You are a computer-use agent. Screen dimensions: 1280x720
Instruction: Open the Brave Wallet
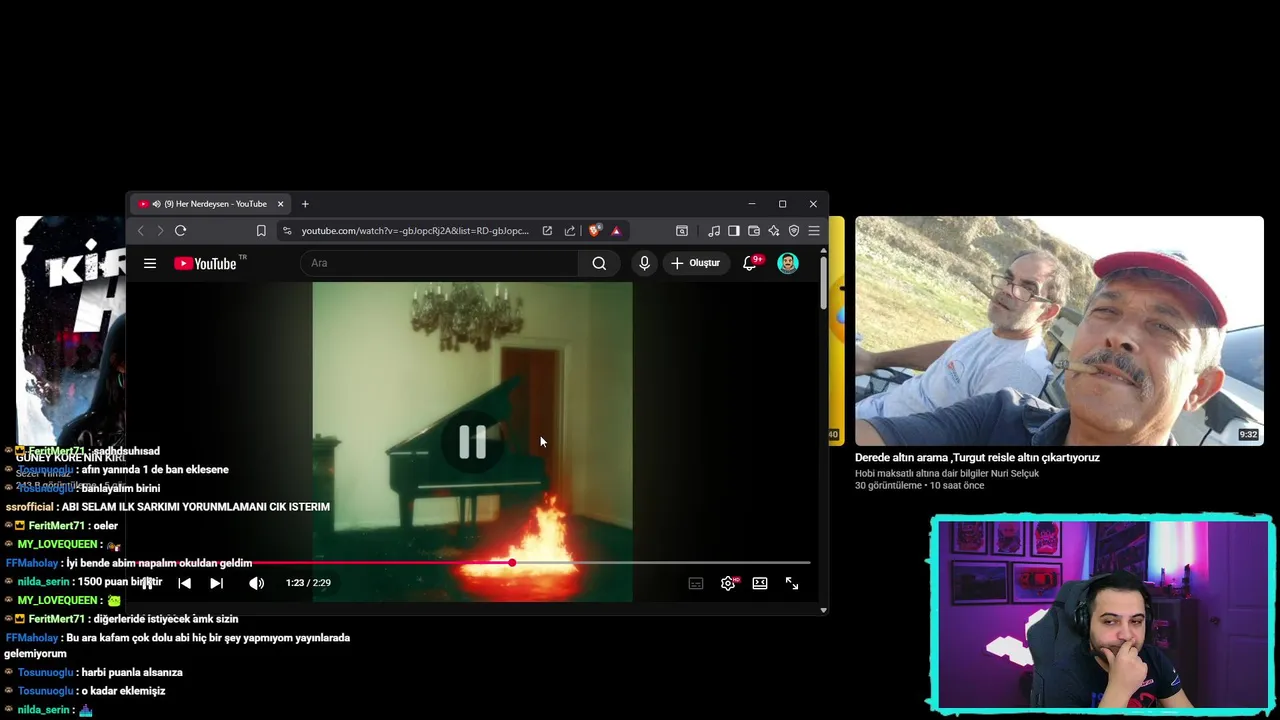[x=754, y=231]
